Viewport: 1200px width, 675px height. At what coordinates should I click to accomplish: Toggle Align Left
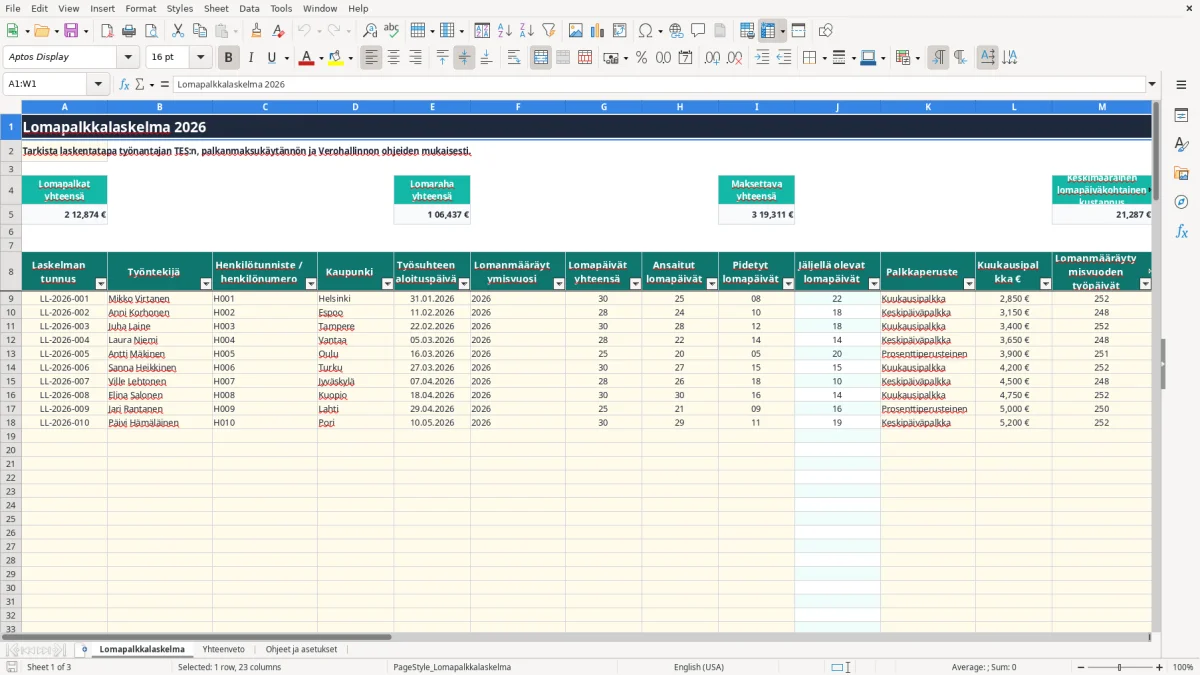(372, 58)
